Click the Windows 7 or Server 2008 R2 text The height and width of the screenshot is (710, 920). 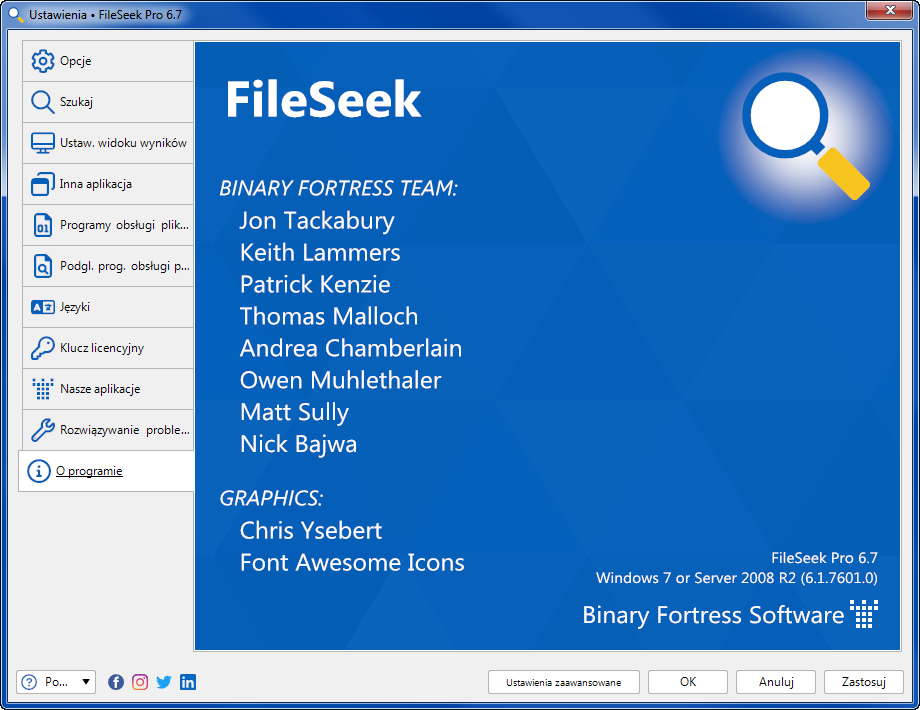click(x=737, y=578)
